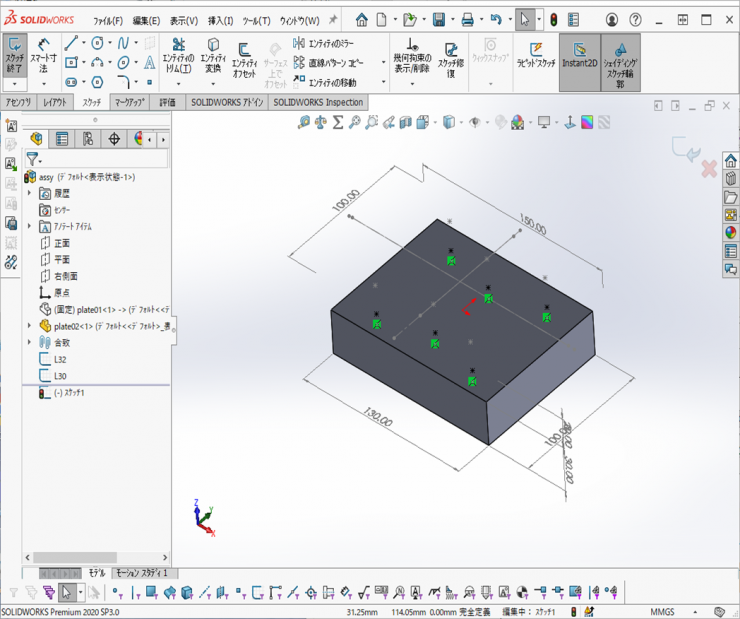The image size is (740, 619).
Task: Click the MMGS unit system in status bar
Action: click(663, 611)
